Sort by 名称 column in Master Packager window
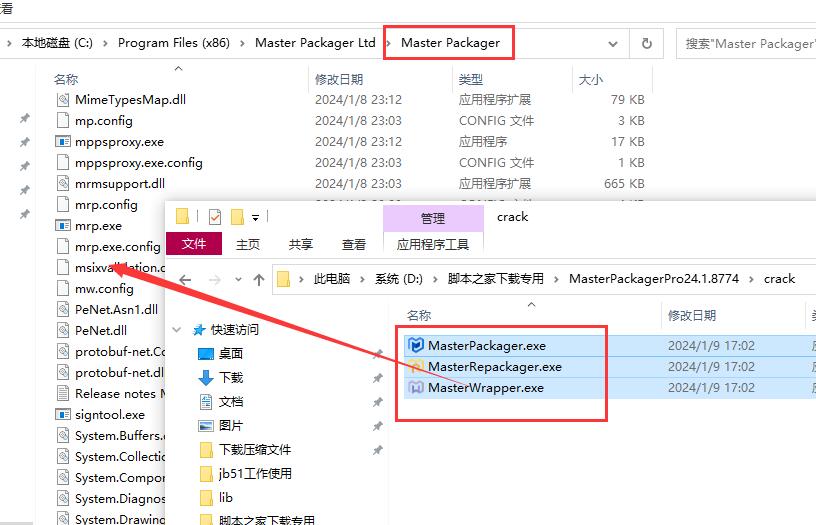816x525 pixels. tap(66, 80)
